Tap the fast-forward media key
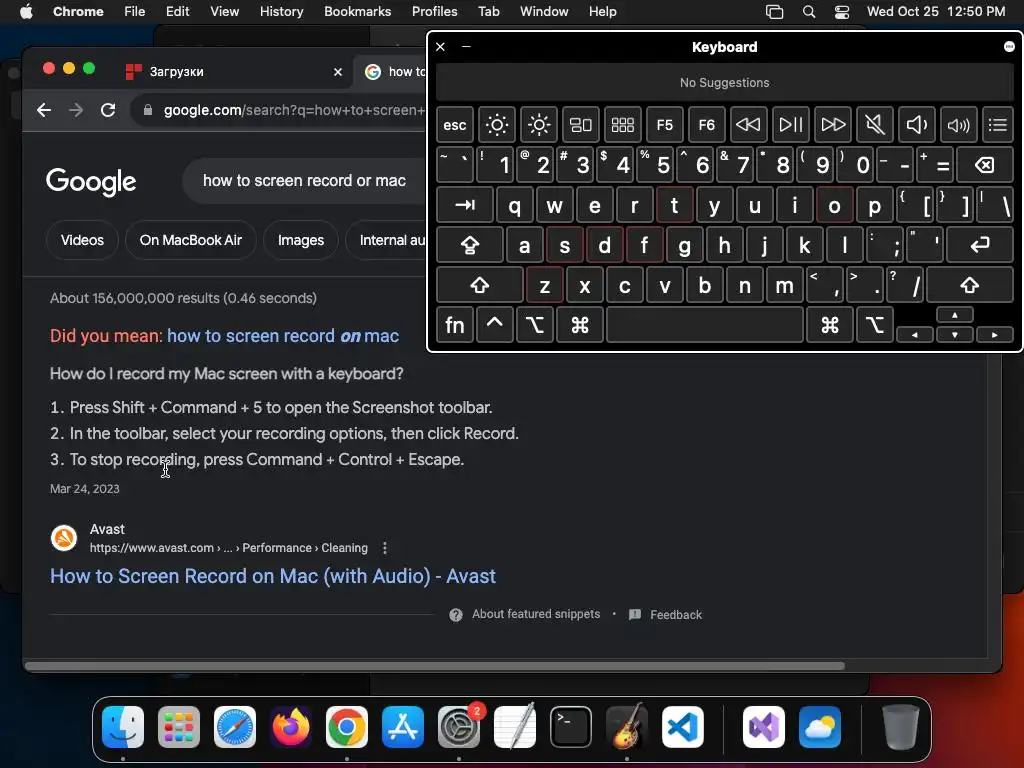This screenshot has height=768, width=1024. (x=833, y=125)
